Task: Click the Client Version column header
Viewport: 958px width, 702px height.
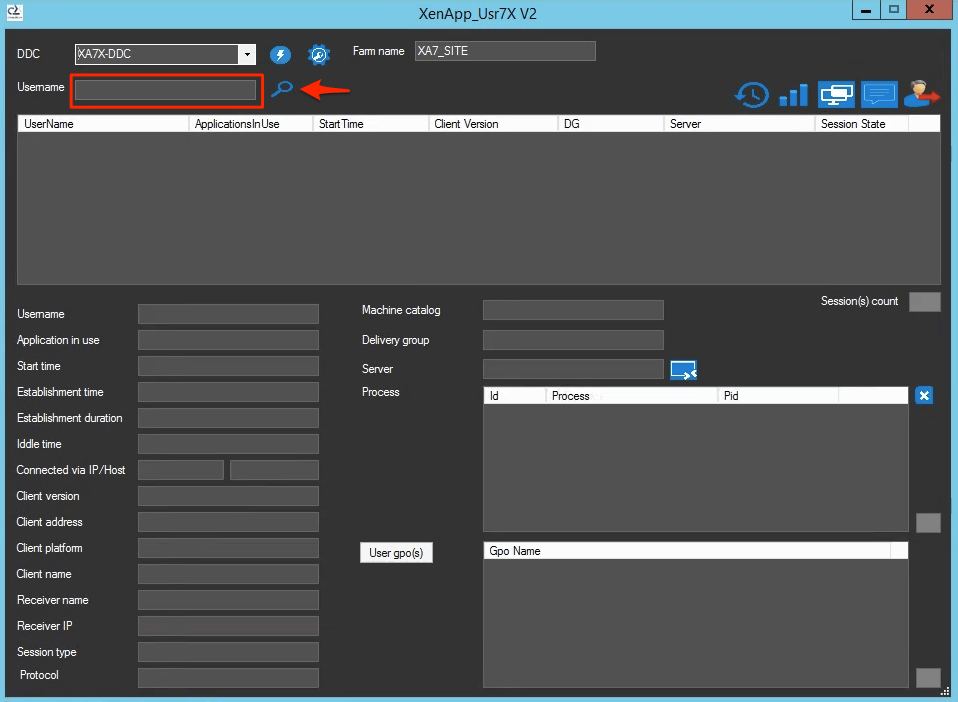Action: pyautogui.click(x=493, y=124)
